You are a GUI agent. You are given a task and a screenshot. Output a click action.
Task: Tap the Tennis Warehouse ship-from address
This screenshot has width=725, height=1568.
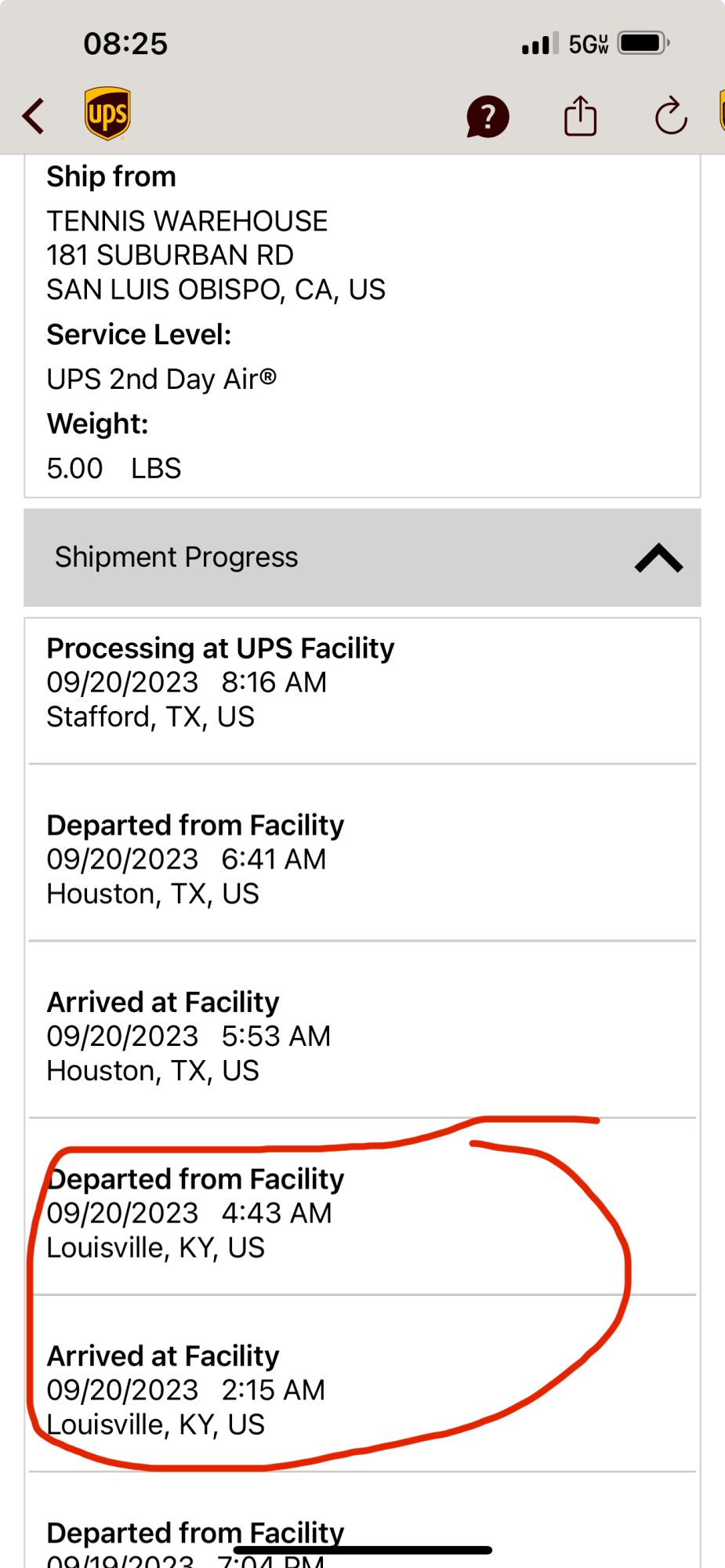pyautogui.click(x=216, y=255)
